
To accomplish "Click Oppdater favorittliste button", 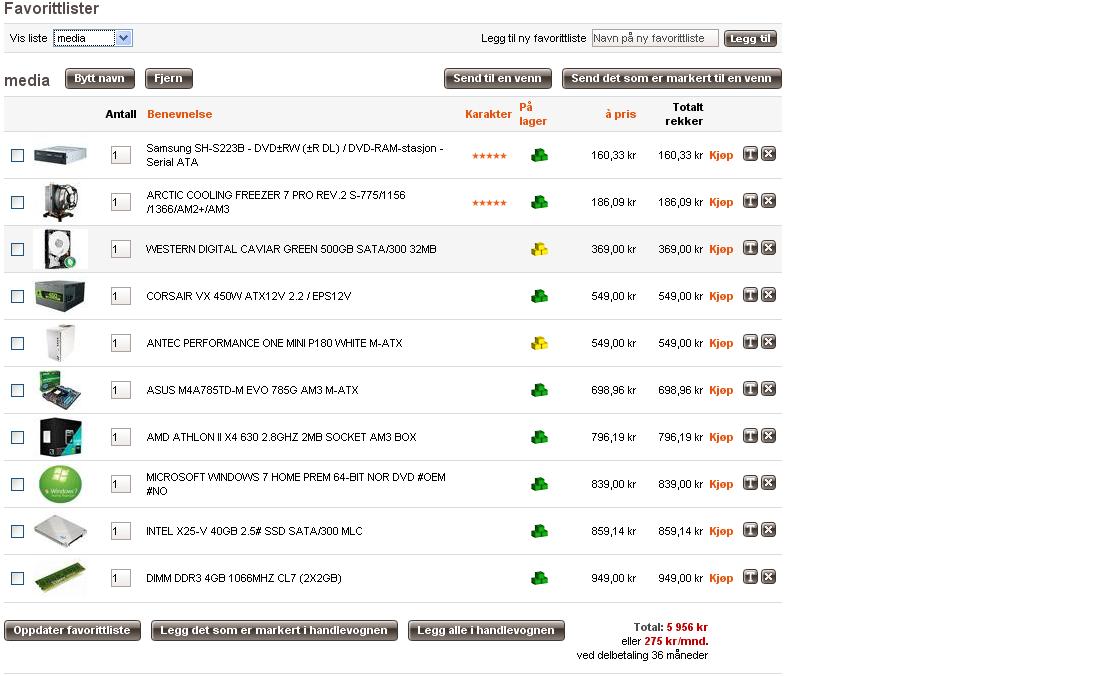I will (72, 630).
